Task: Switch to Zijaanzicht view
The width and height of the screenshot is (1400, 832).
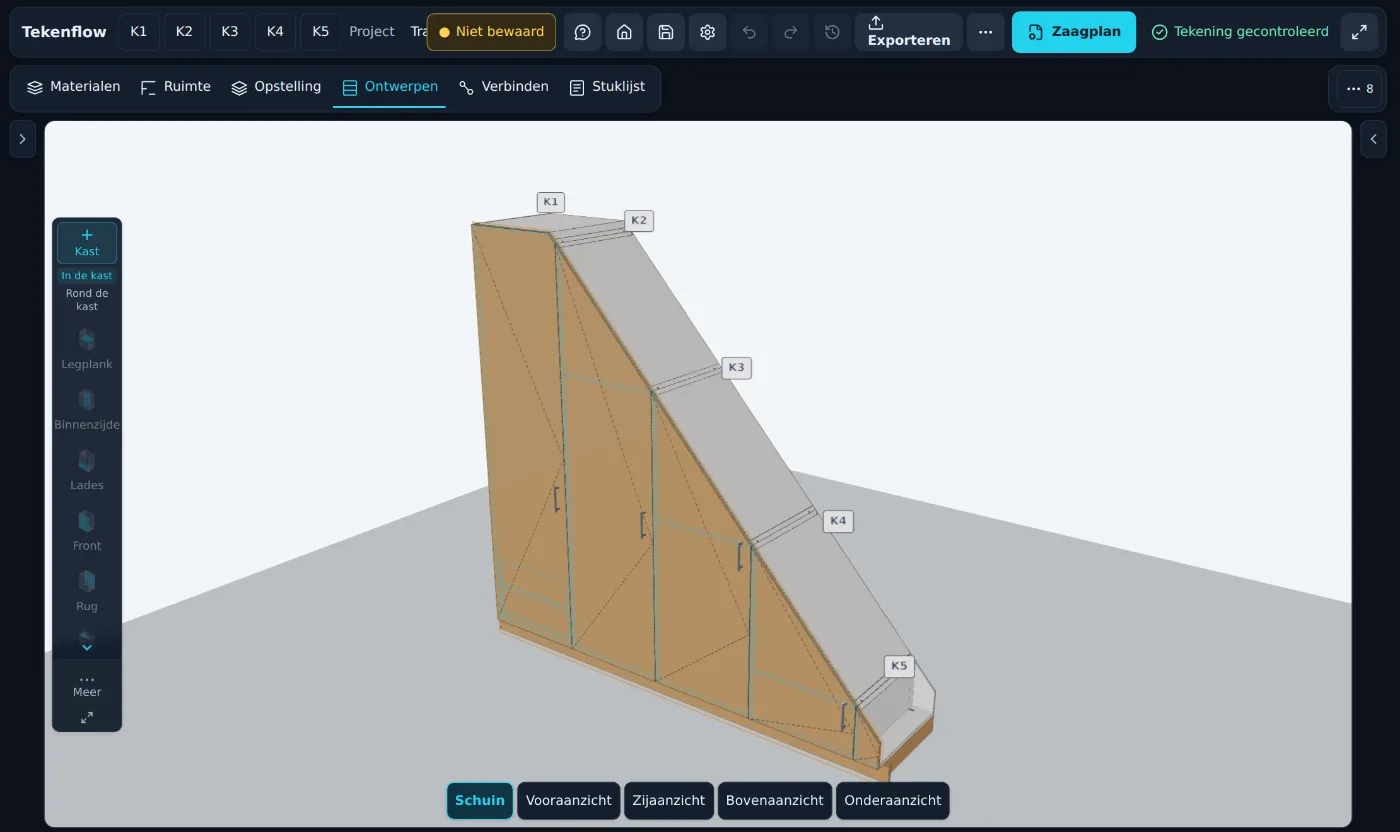Action: (669, 800)
